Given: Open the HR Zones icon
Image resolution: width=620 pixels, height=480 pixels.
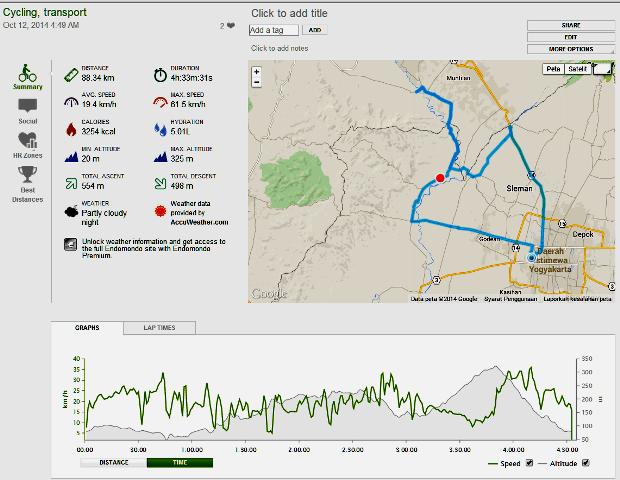Looking at the screenshot, I should coord(27,140).
